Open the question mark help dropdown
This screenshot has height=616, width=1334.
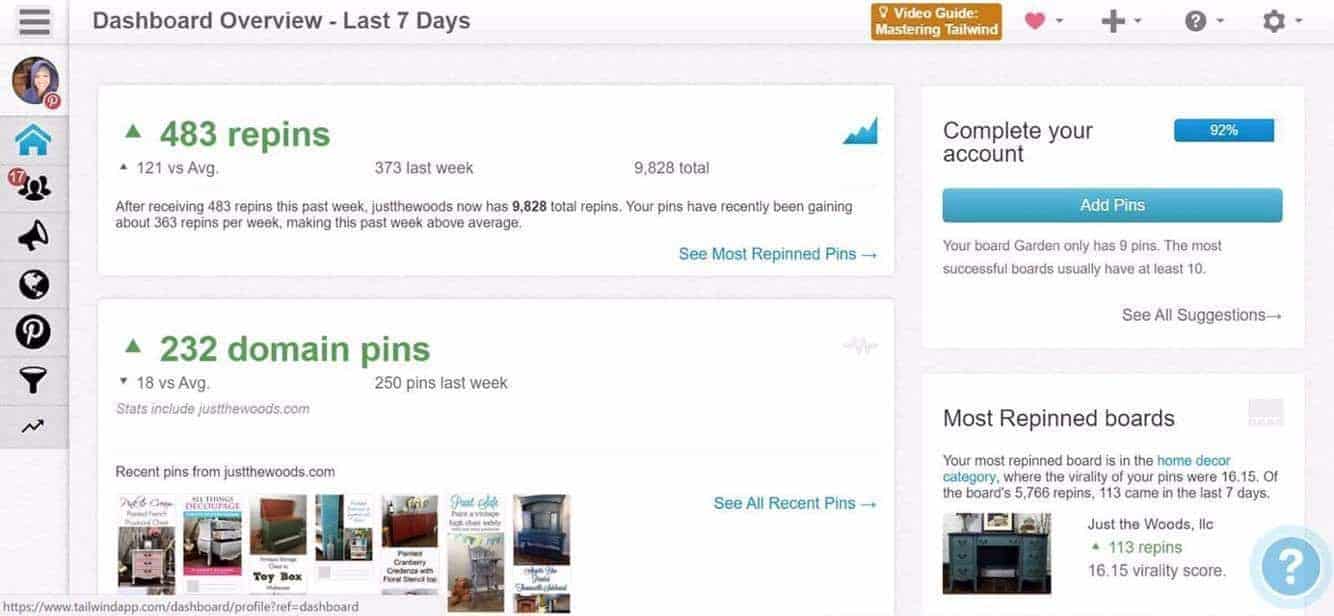click(x=1203, y=21)
